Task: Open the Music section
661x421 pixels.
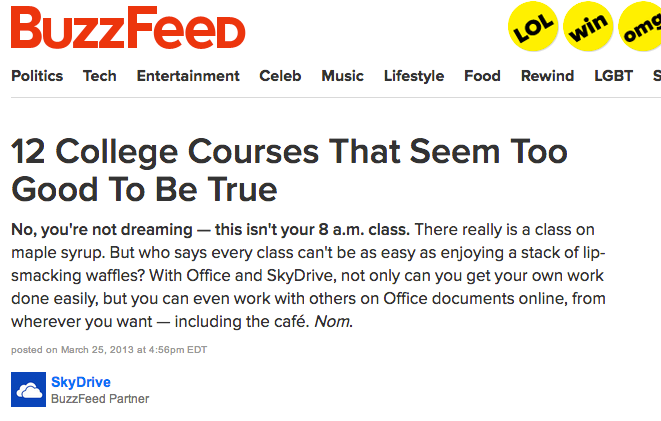Action: click(x=342, y=76)
